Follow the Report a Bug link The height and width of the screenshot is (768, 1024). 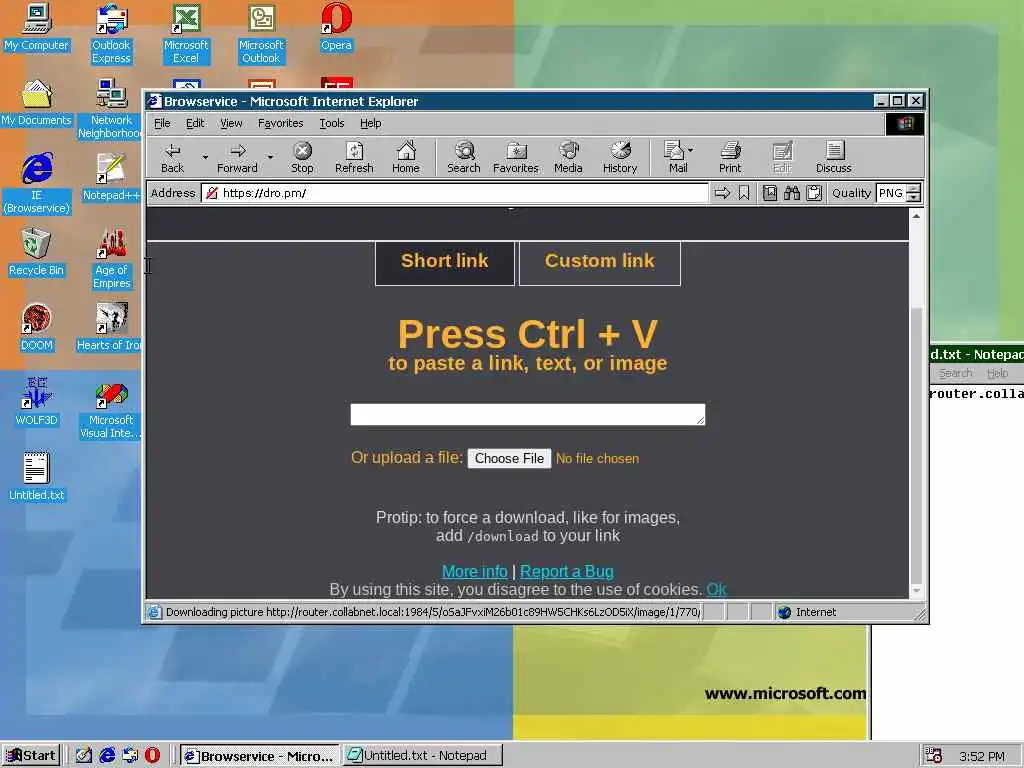click(567, 571)
